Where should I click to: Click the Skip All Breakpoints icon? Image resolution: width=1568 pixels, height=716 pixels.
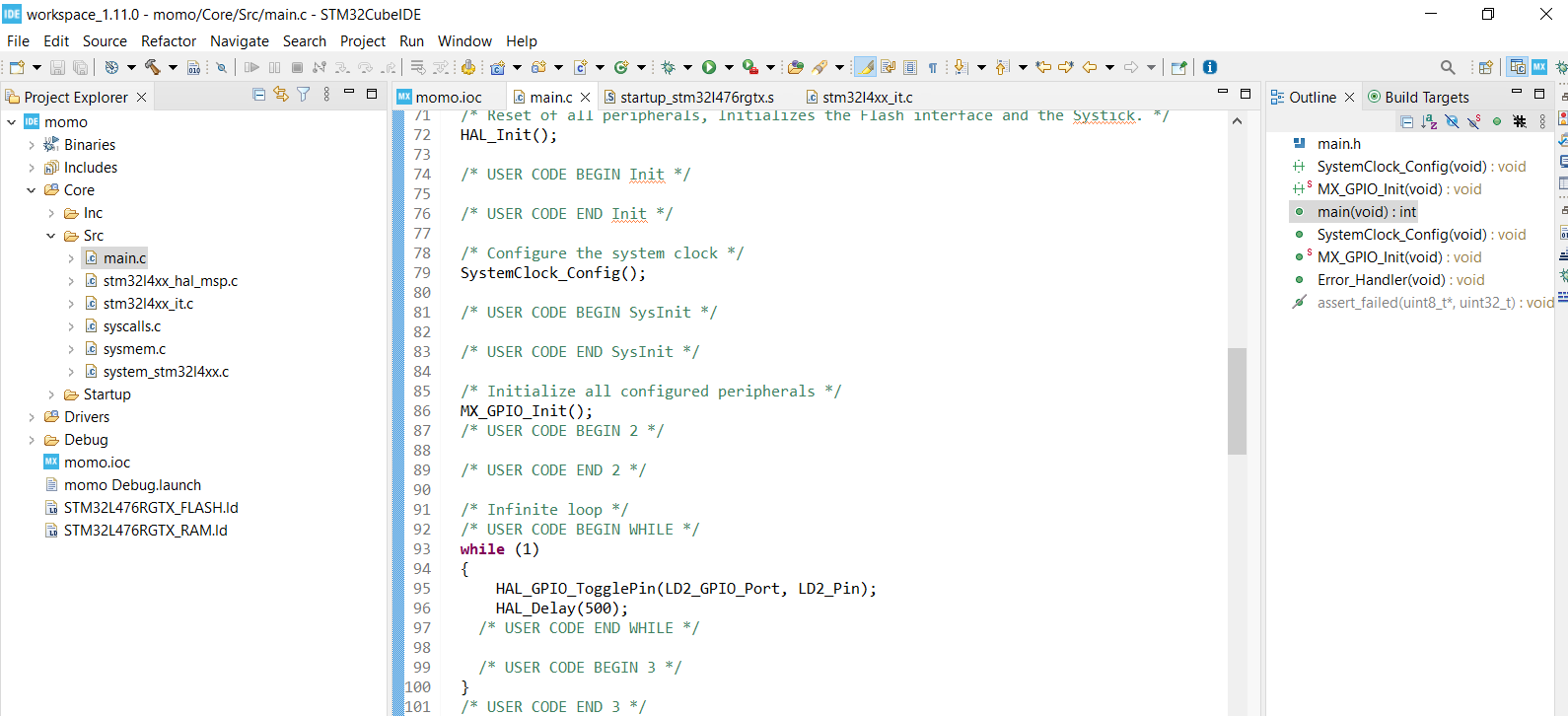pos(221,67)
